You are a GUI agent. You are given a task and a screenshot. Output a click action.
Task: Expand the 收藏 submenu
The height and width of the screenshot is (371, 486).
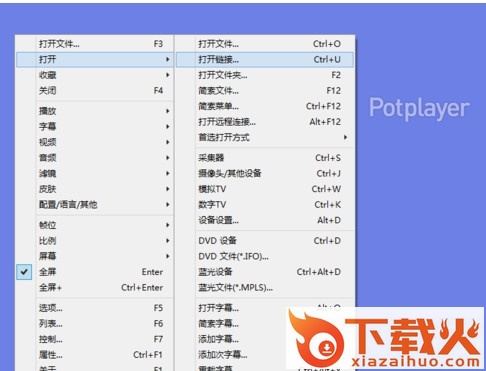pos(95,75)
